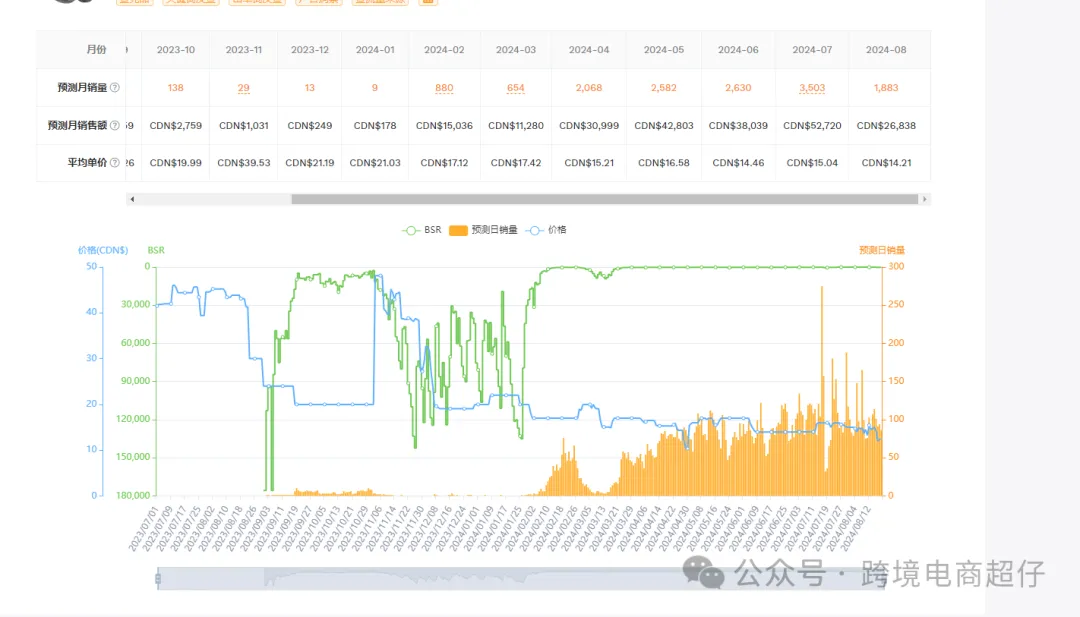1080x617 pixels.
Task: Click the table horizontal scrollbar thumb
Action: 604,199
